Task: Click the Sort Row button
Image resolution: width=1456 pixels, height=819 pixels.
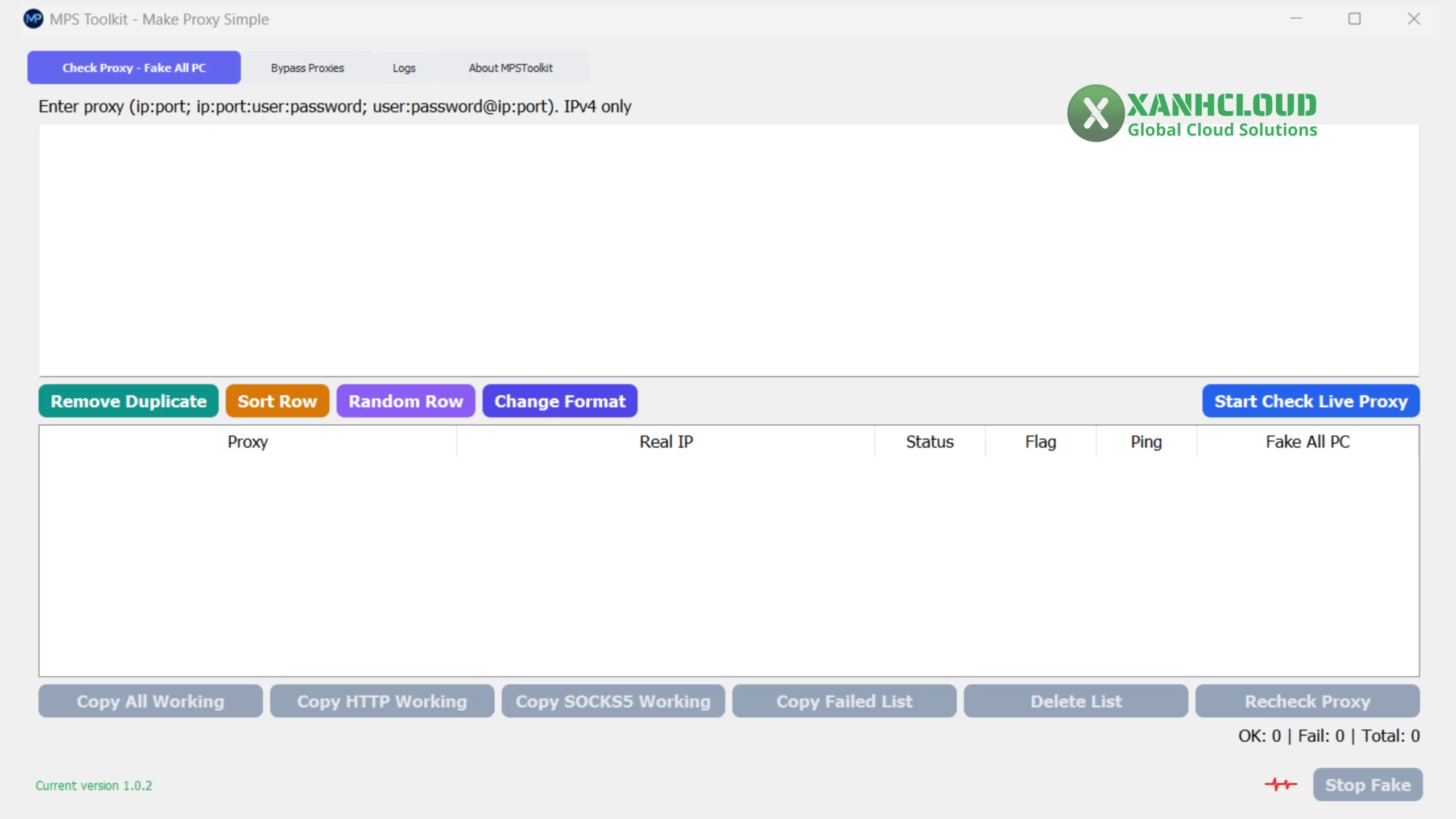Action: click(x=277, y=401)
